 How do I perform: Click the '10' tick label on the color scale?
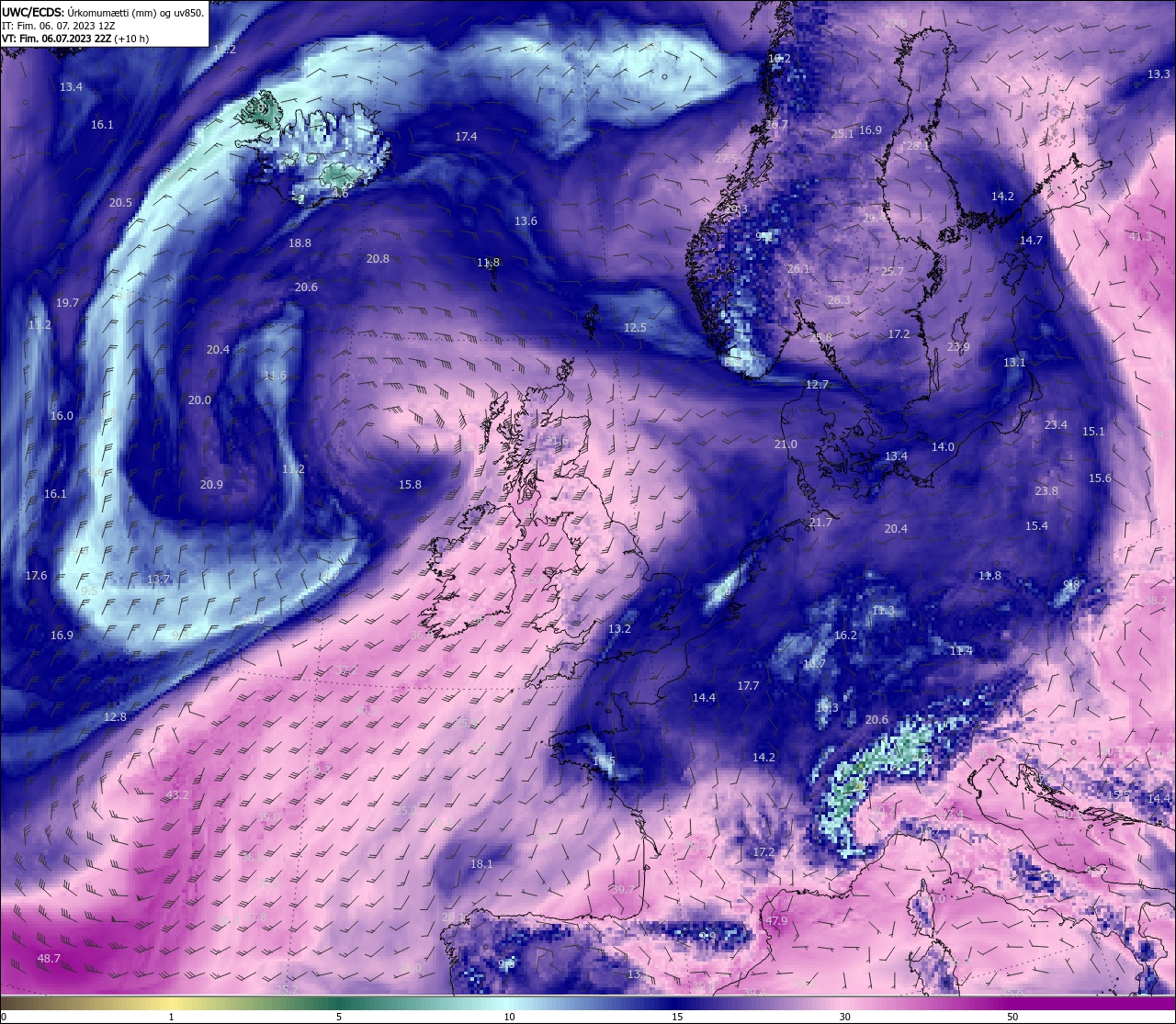(508, 1017)
